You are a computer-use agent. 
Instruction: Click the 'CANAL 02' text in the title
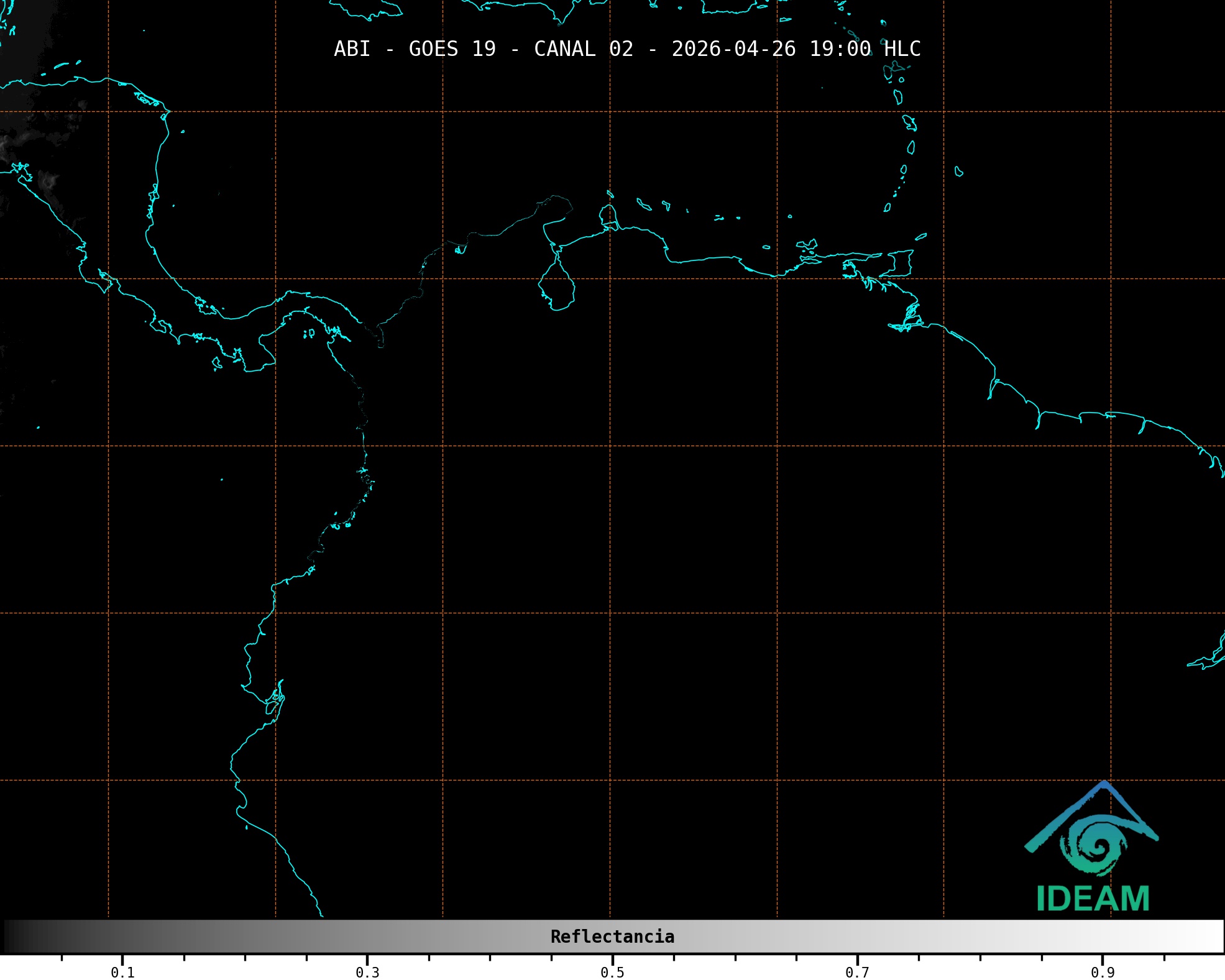[583, 49]
